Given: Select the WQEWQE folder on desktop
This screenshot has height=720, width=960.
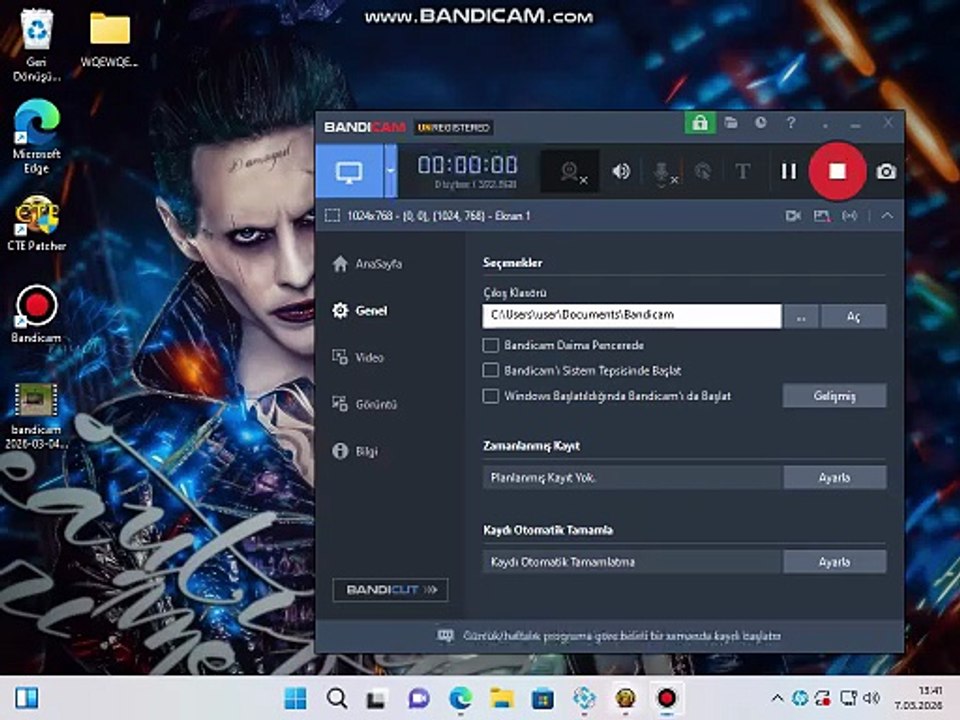Looking at the screenshot, I should click(110, 38).
